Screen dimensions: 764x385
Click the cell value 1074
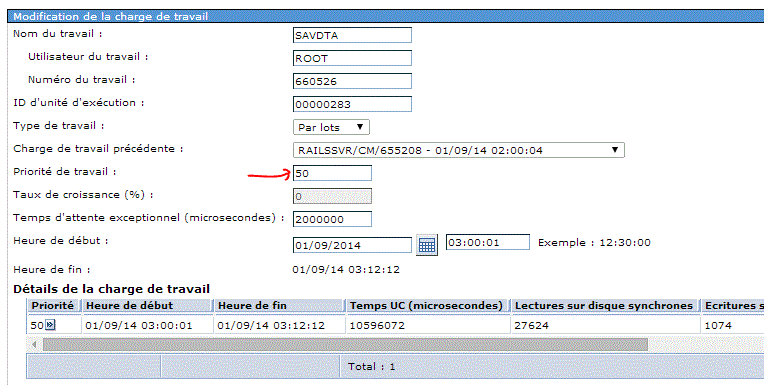[x=718, y=326]
